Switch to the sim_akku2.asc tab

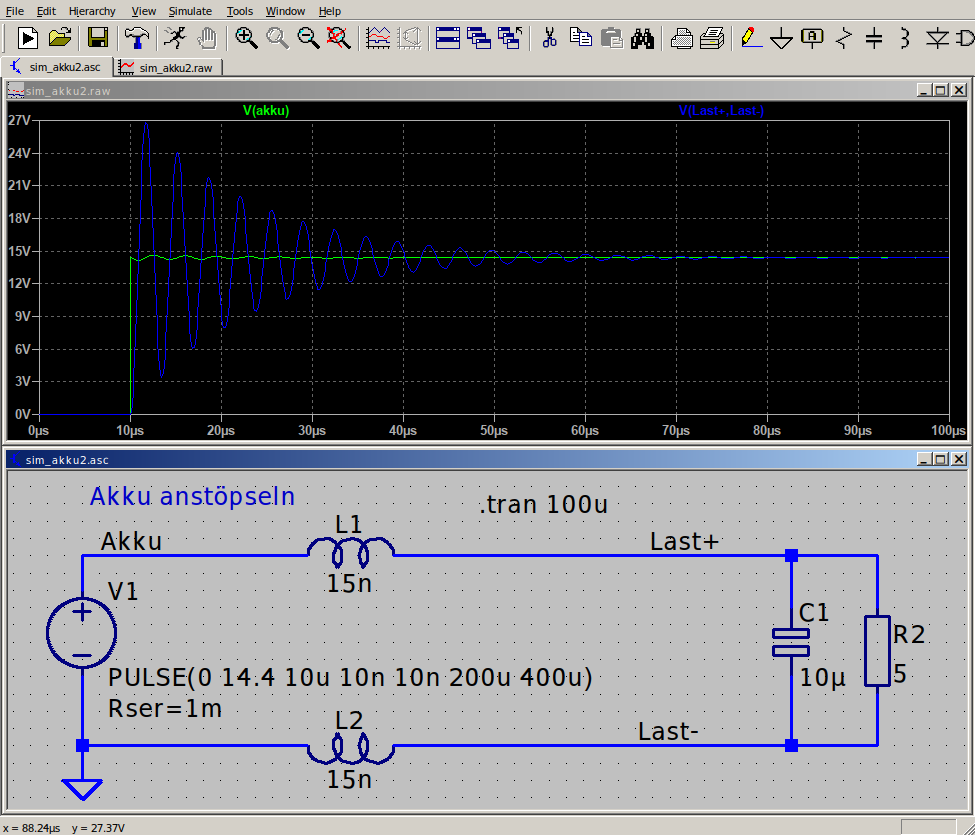pyautogui.click(x=57, y=67)
